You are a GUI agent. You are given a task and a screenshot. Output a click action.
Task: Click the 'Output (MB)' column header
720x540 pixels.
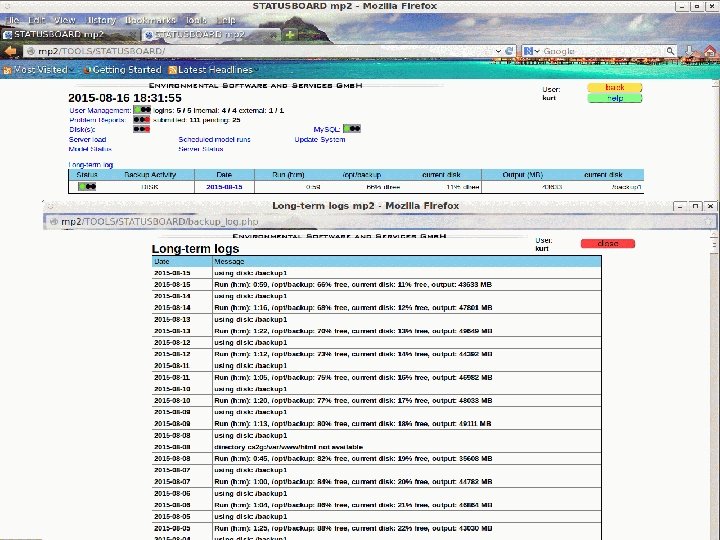coord(522,174)
